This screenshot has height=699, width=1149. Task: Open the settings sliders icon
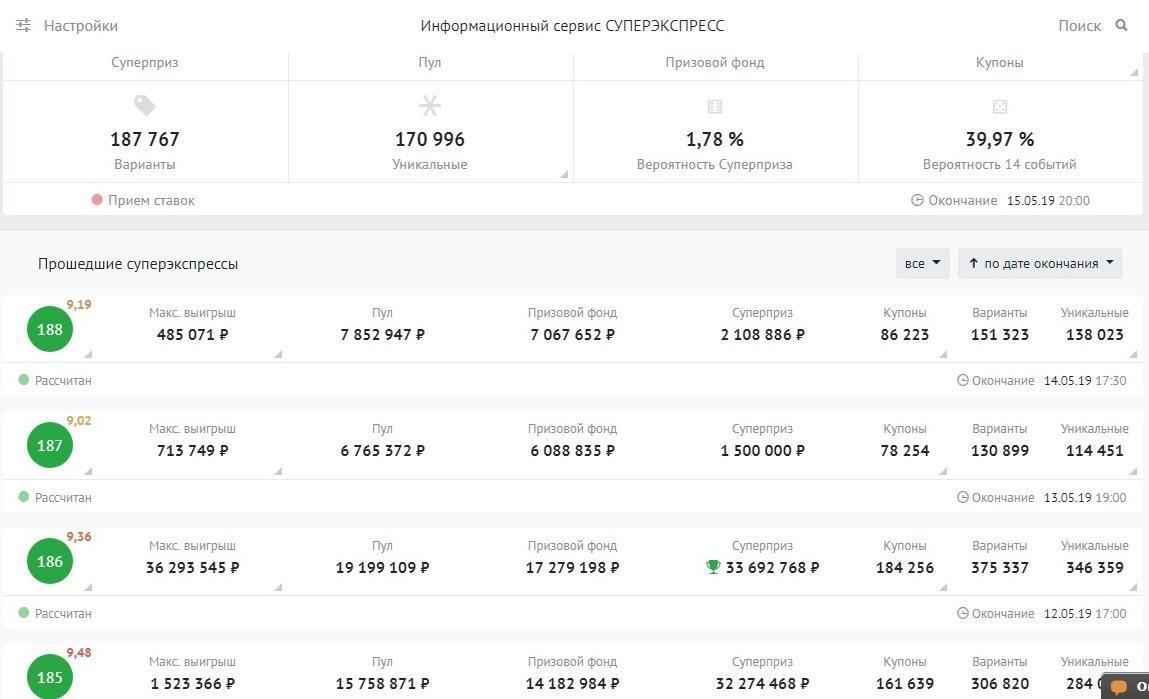(23, 26)
